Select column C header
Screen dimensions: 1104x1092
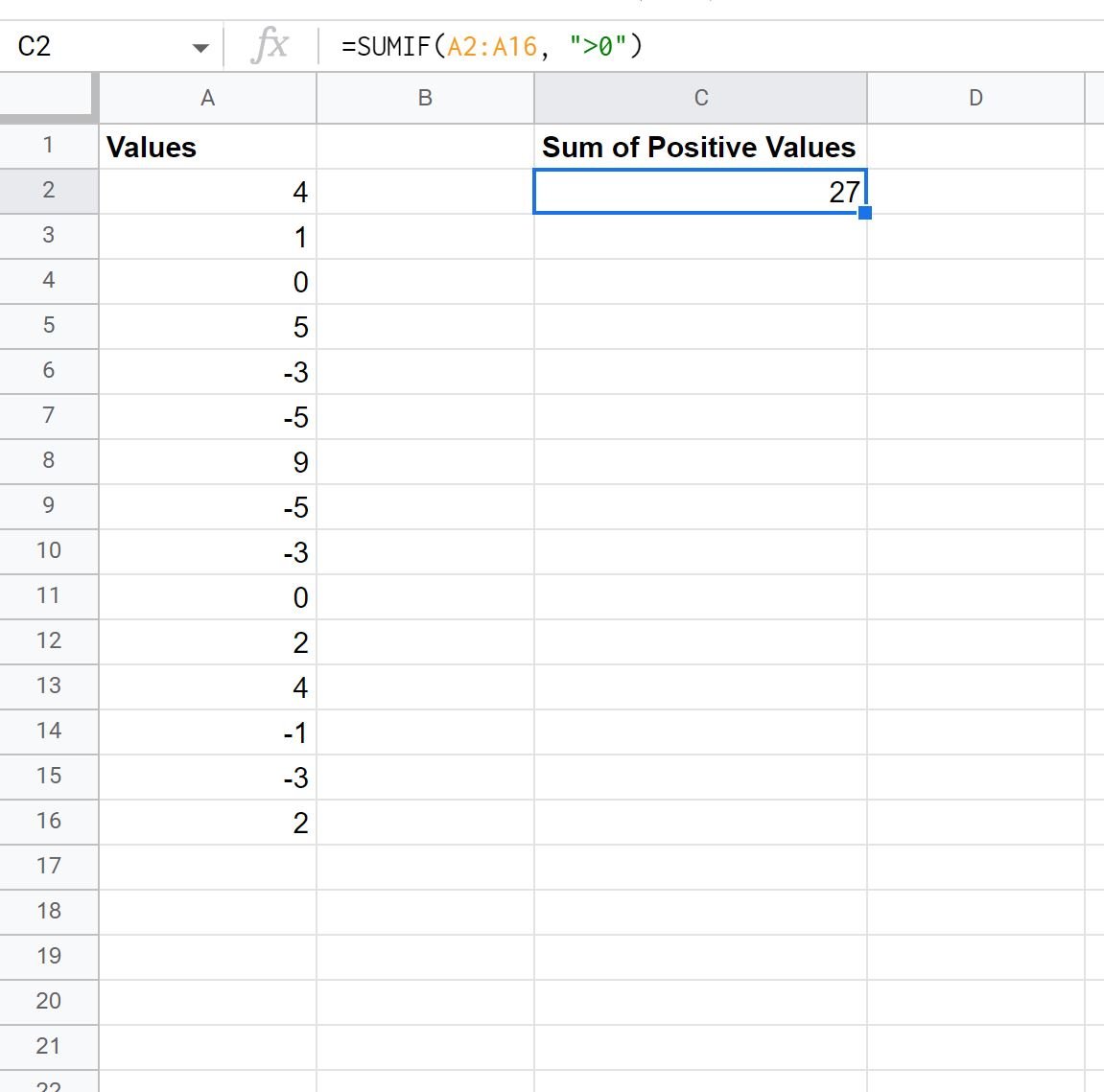[700, 98]
